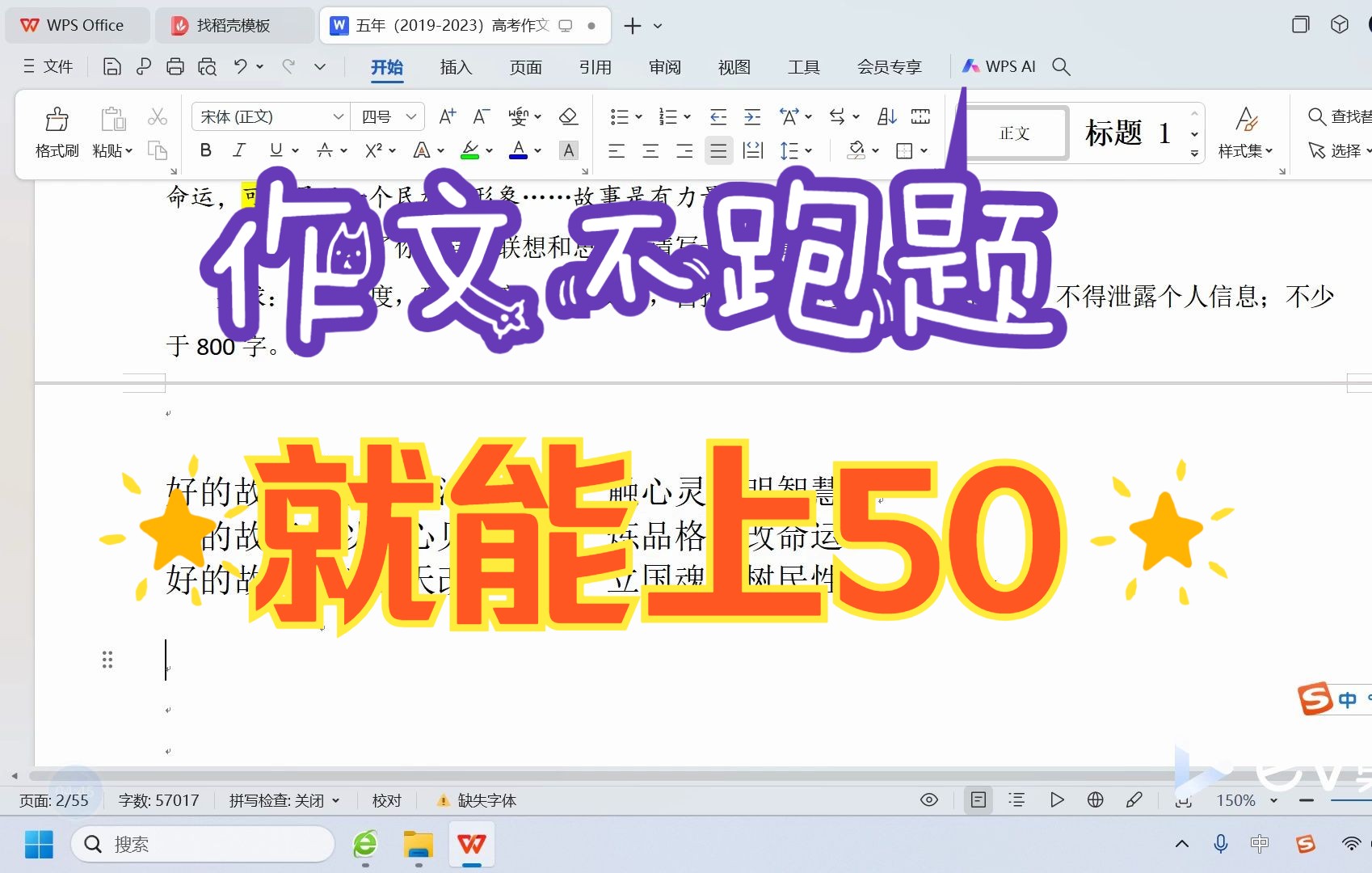Switch to the 插入 tab
1372x873 pixels.
click(x=456, y=67)
